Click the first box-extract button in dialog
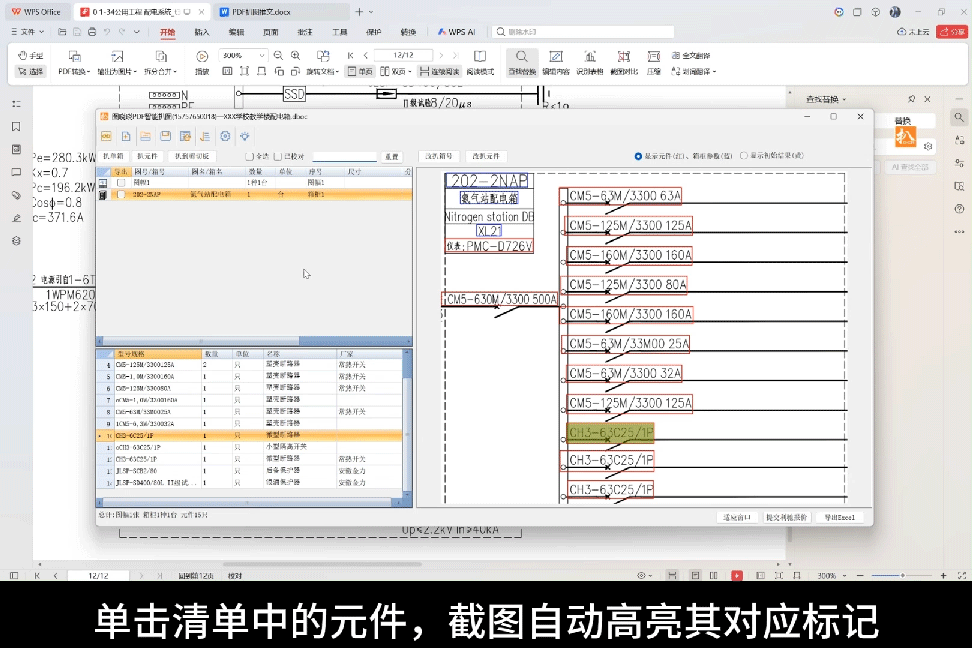 [x=113, y=156]
